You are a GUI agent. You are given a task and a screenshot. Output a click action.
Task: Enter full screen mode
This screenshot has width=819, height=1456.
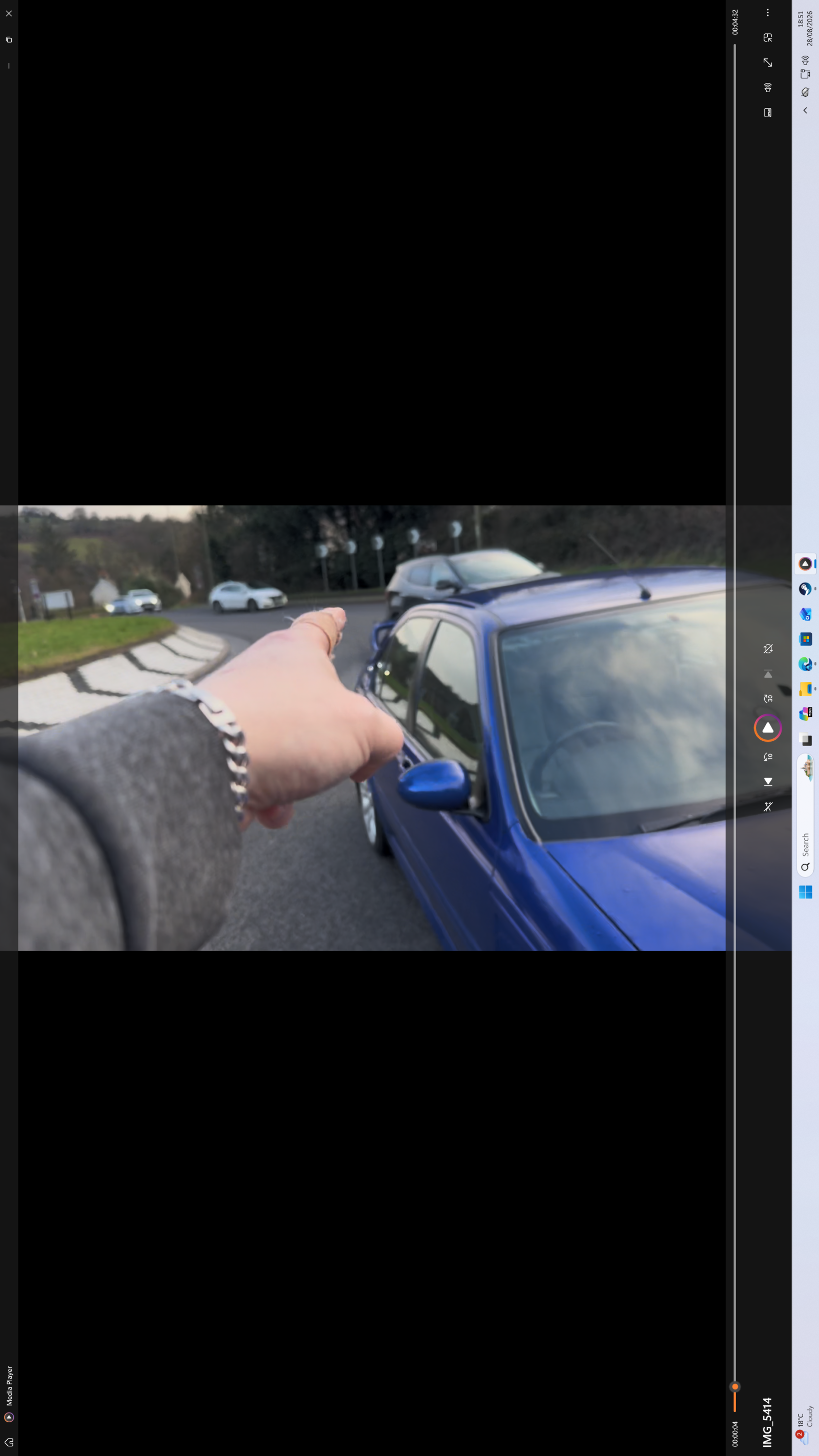coord(768,63)
